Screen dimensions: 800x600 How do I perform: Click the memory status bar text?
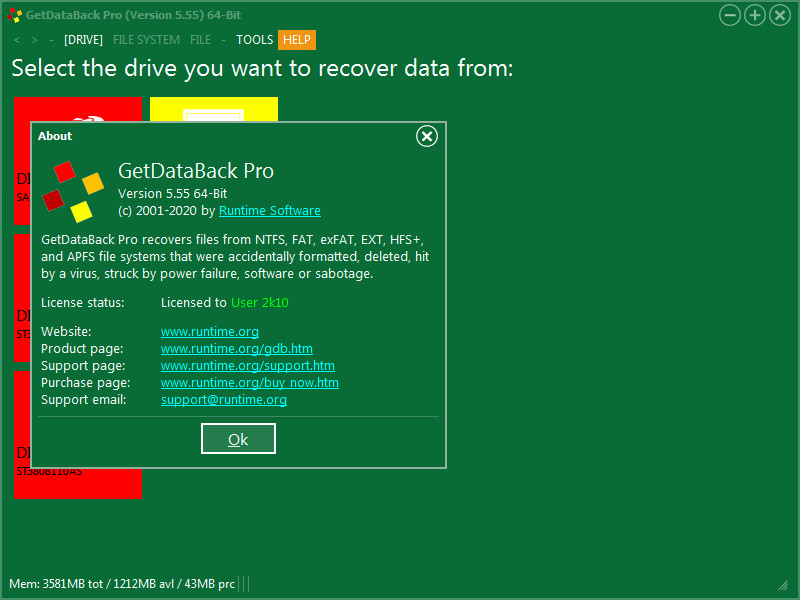point(122,584)
